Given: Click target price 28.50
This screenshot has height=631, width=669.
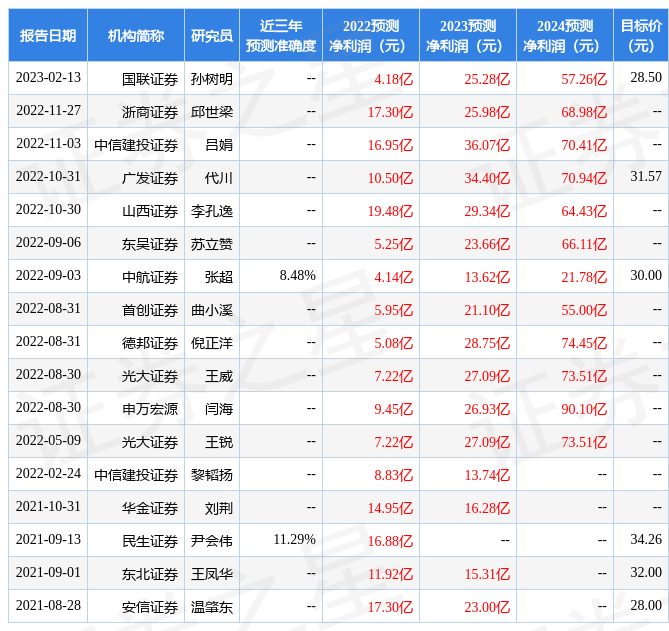Looking at the screenshot, I should coord(646,78).
